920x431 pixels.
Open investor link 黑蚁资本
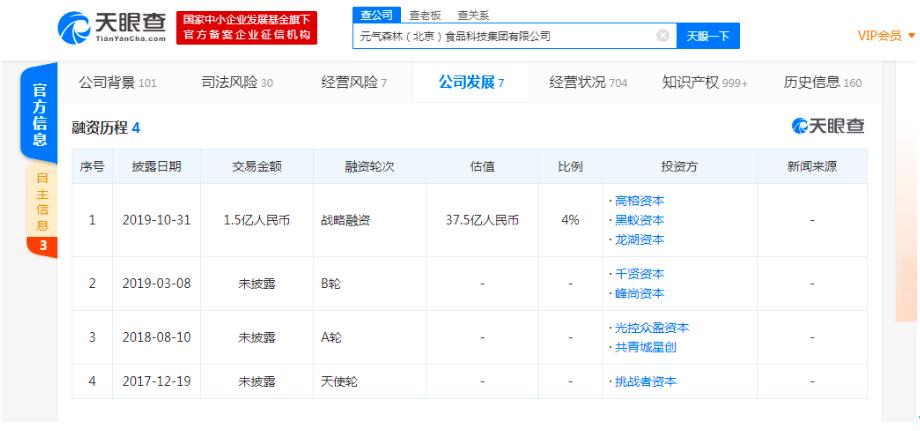point(639,220)
